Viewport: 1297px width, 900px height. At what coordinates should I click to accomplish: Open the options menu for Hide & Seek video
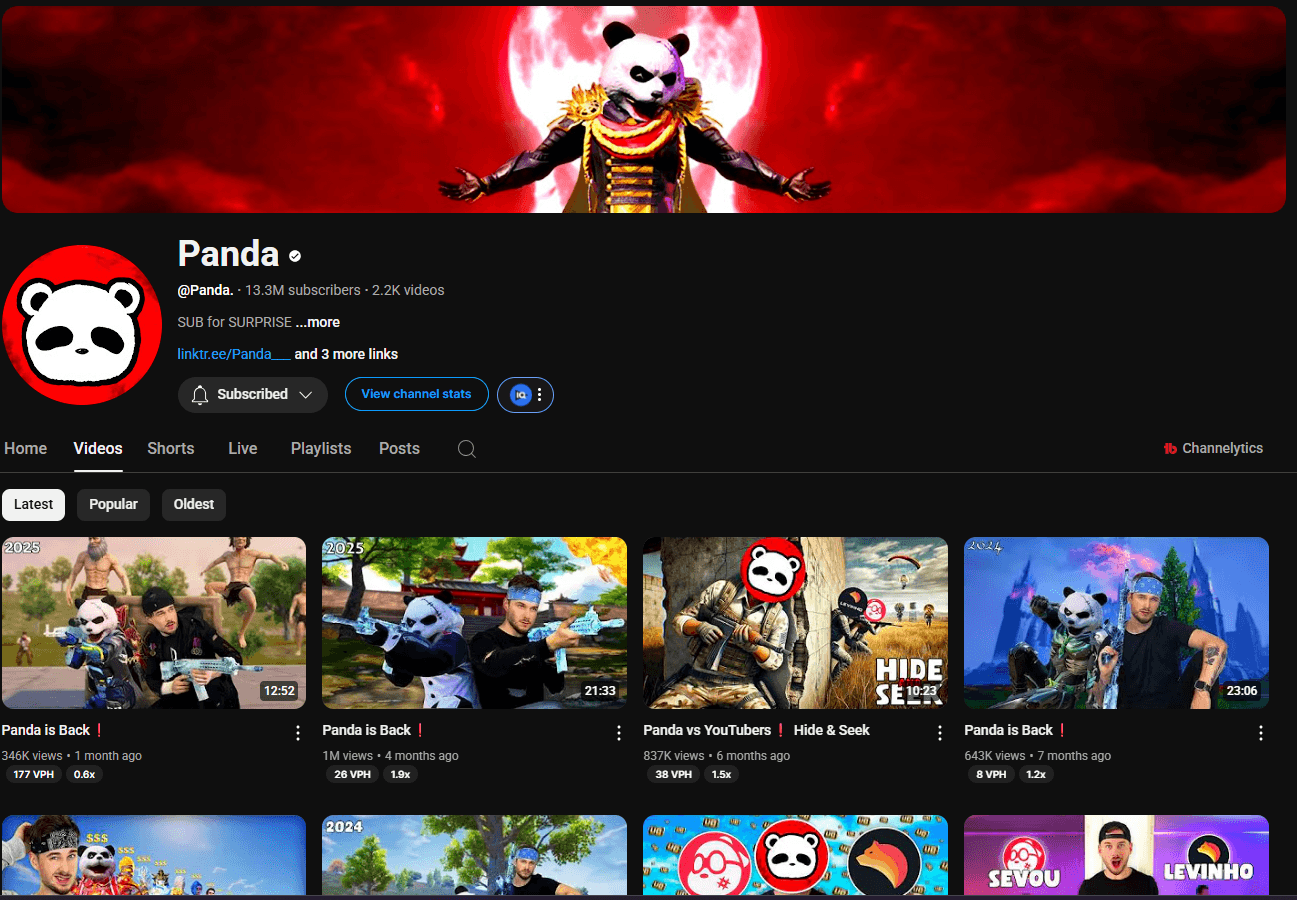tap(940, 733)
